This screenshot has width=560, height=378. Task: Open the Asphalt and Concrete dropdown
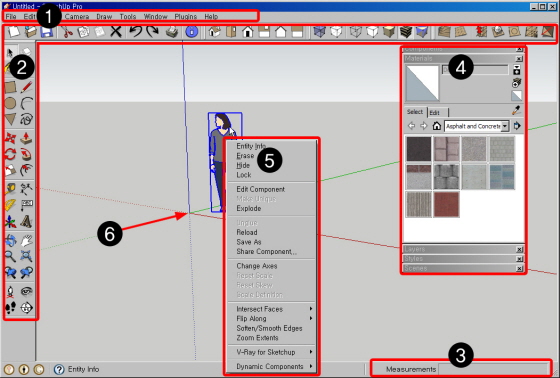(505, 126)
